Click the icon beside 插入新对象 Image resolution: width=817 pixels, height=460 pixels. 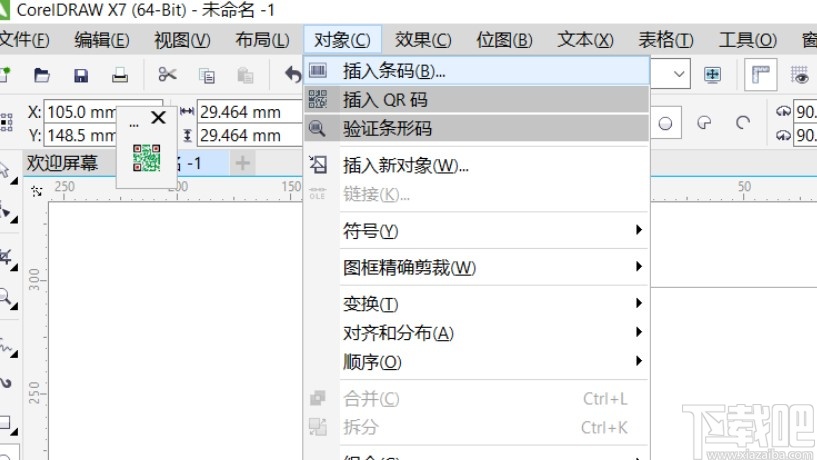click(x=318, y=165)
